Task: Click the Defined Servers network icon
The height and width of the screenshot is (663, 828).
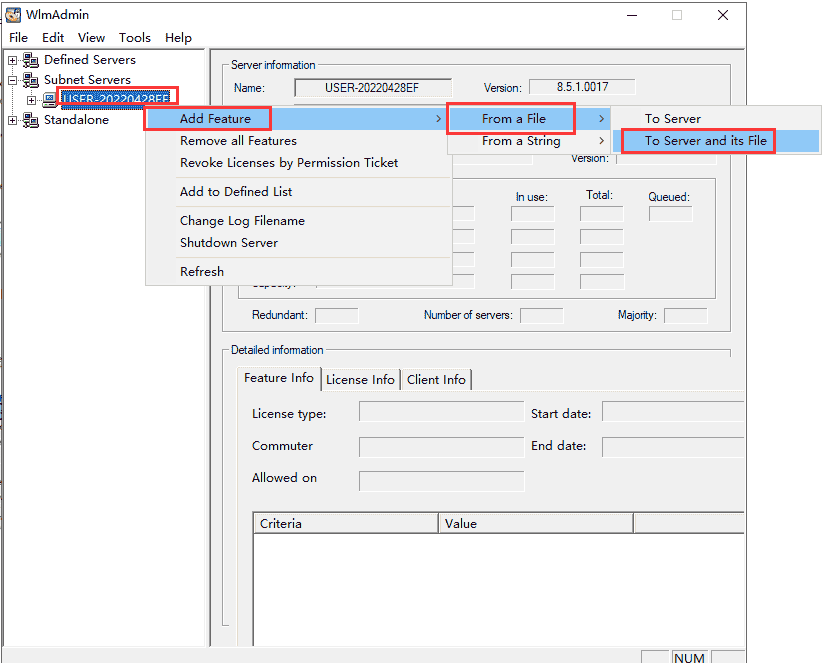Action: point(31,60)
